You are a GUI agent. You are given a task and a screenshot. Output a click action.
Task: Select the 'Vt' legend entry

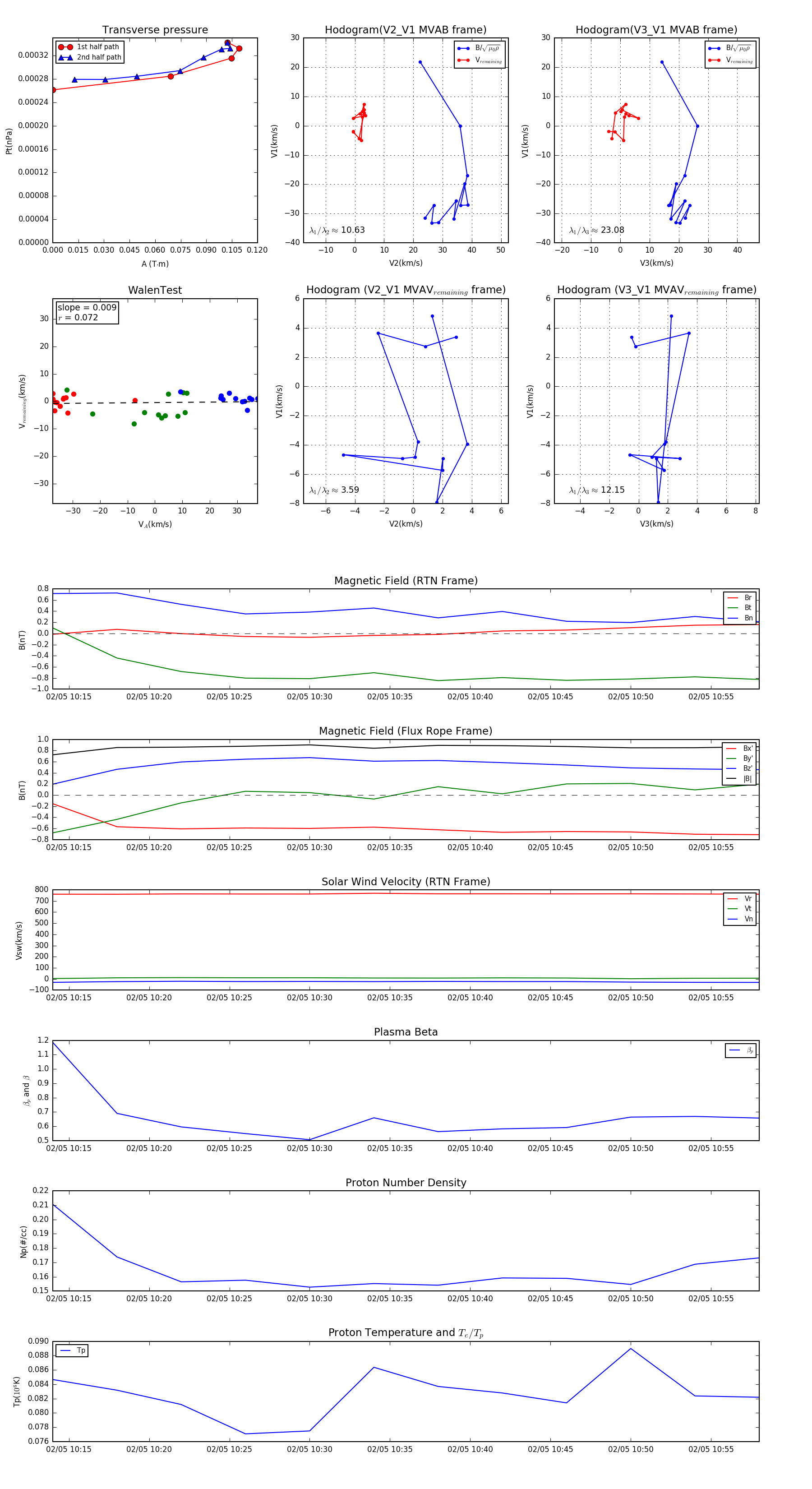tap(740, 909)
